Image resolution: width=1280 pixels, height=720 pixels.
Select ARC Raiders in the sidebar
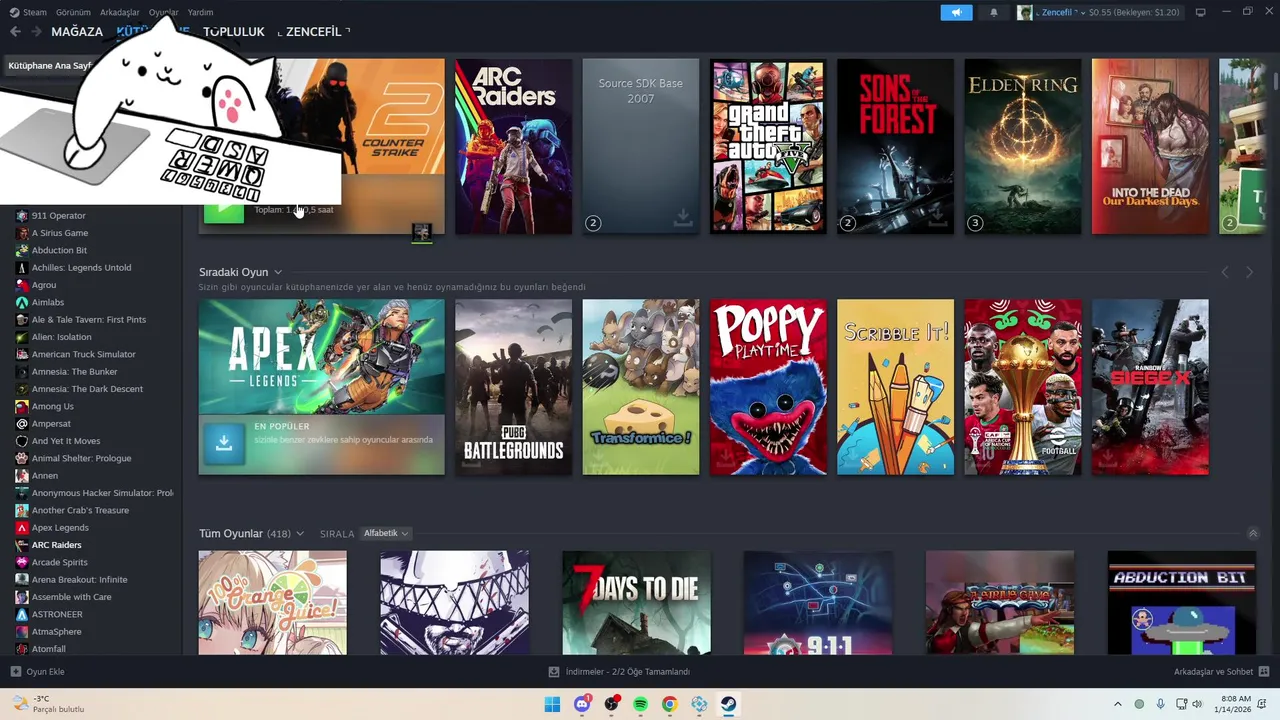point(56,545)
